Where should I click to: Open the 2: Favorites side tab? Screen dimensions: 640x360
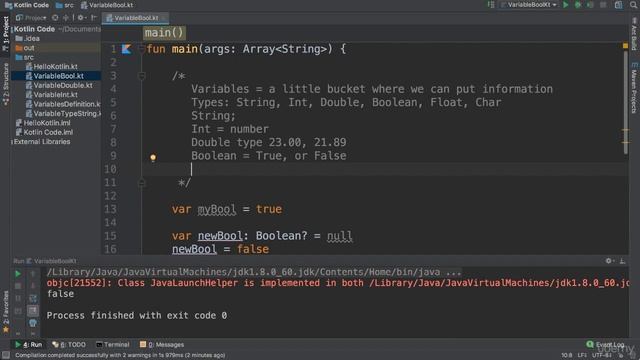click(5, 312)
